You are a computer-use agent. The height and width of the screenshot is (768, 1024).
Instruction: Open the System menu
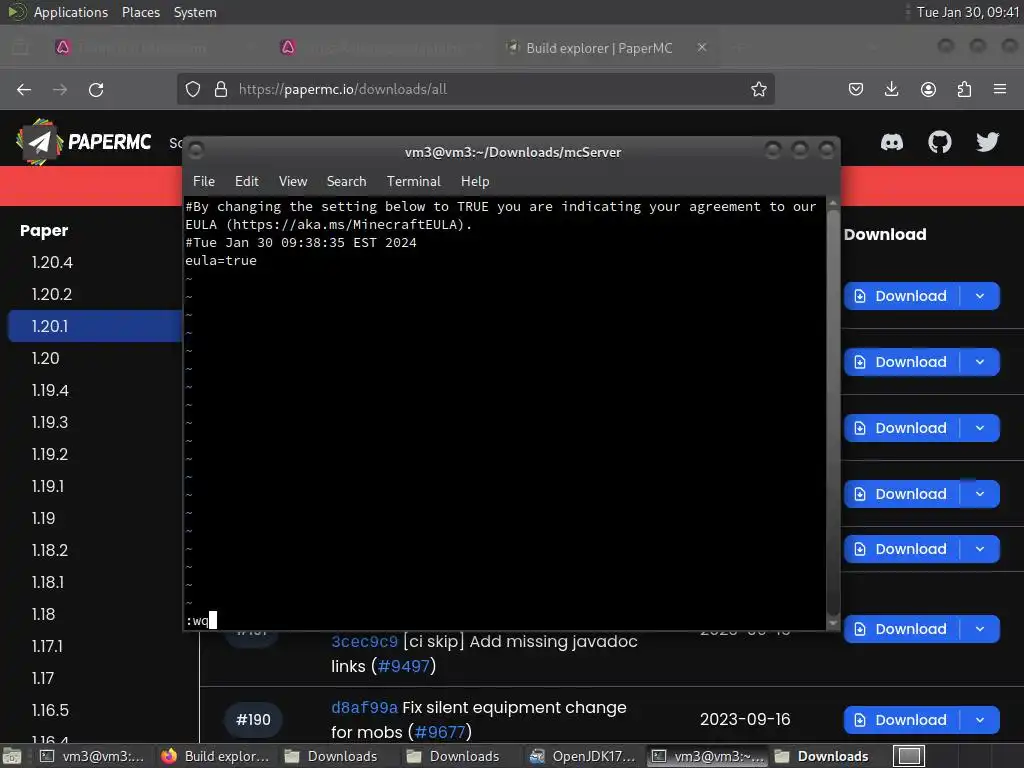pyautogui.click(x=195, y=12)
